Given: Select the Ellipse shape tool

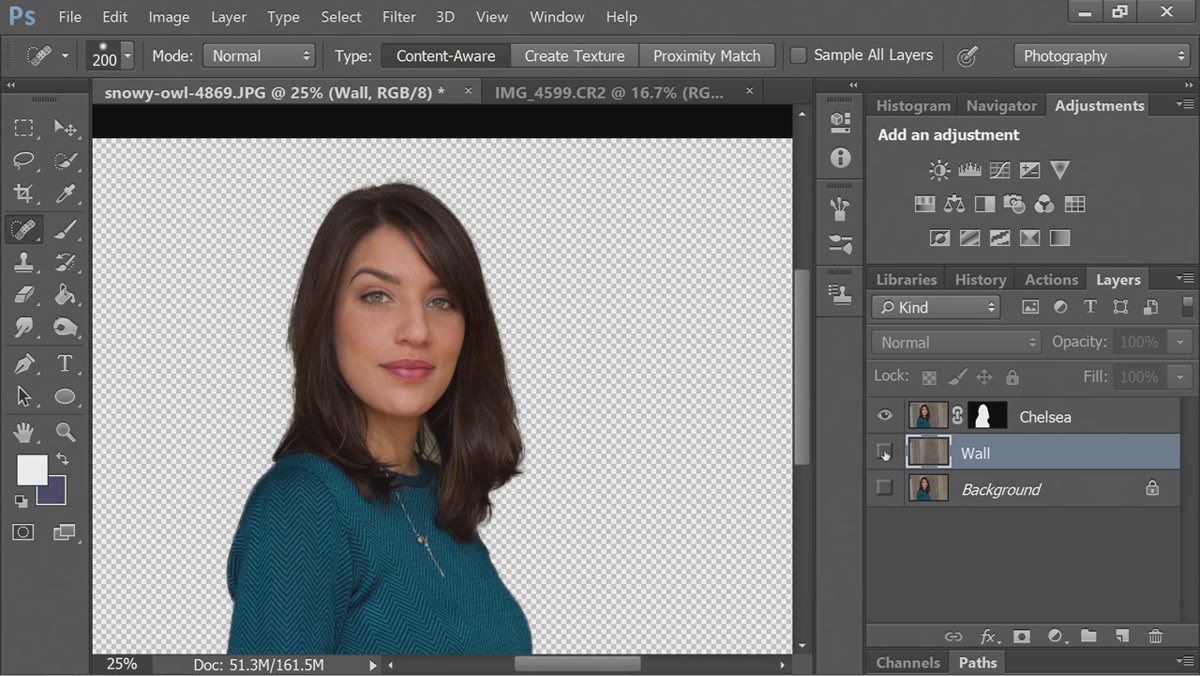Looking at the screenshot, I should tap(65, 397).
